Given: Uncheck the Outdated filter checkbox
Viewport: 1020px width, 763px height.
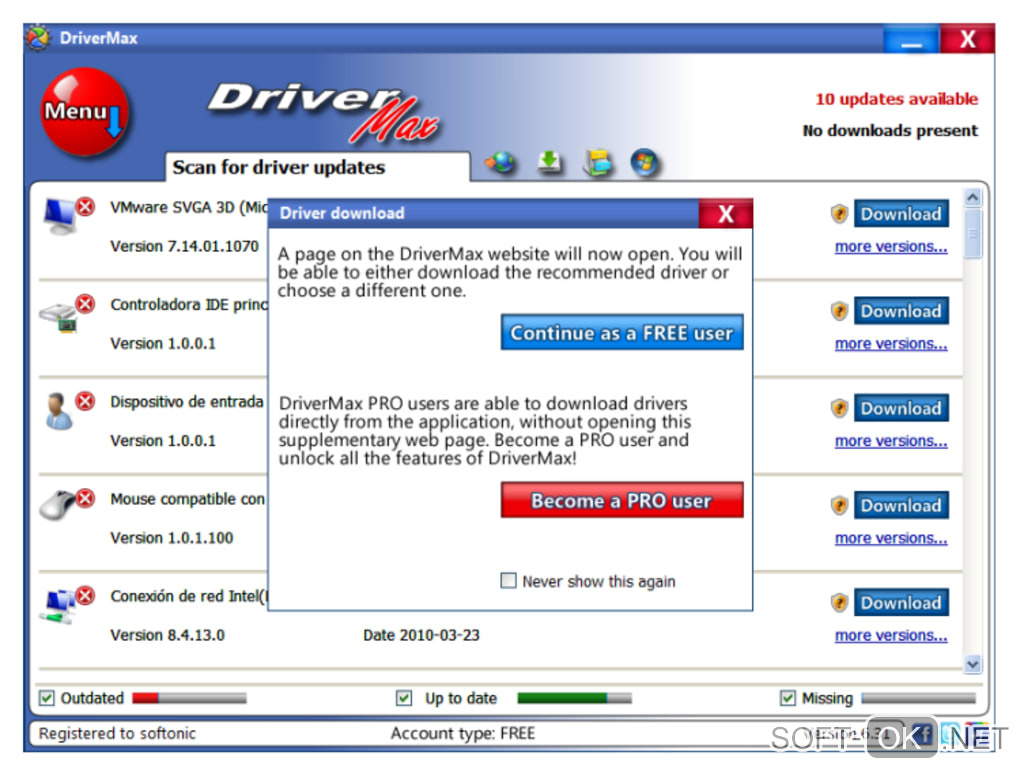Looking at the screenshot, I should (x=46, y=698).
